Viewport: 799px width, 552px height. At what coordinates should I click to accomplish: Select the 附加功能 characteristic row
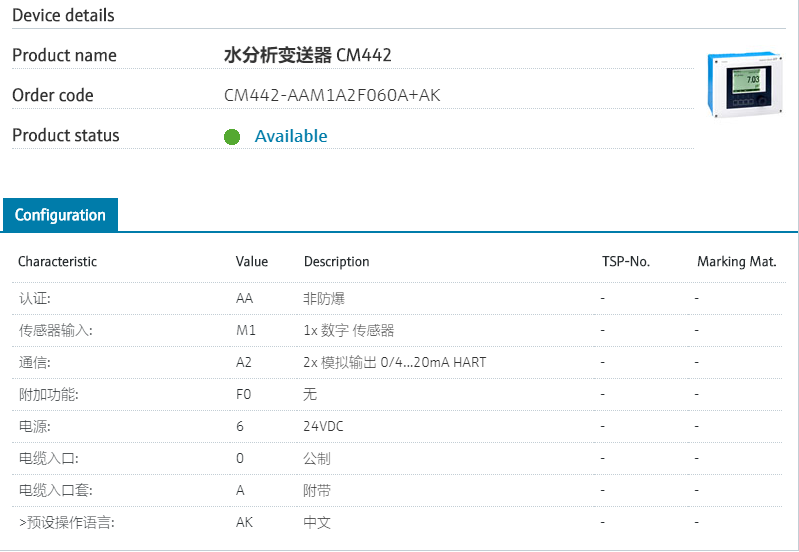click(x=48, y=394)
